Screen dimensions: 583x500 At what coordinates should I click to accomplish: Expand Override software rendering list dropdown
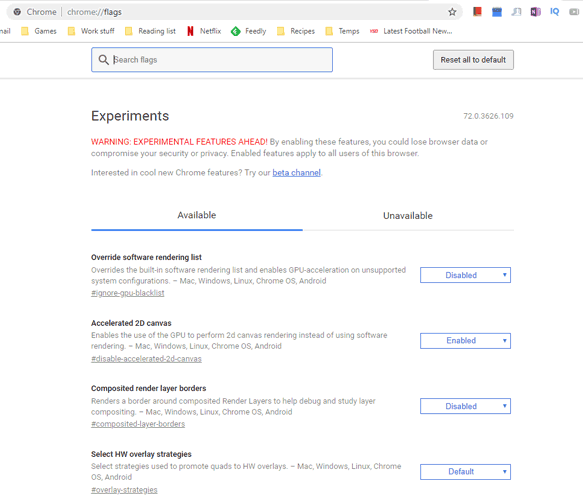[x=465, y=275]
